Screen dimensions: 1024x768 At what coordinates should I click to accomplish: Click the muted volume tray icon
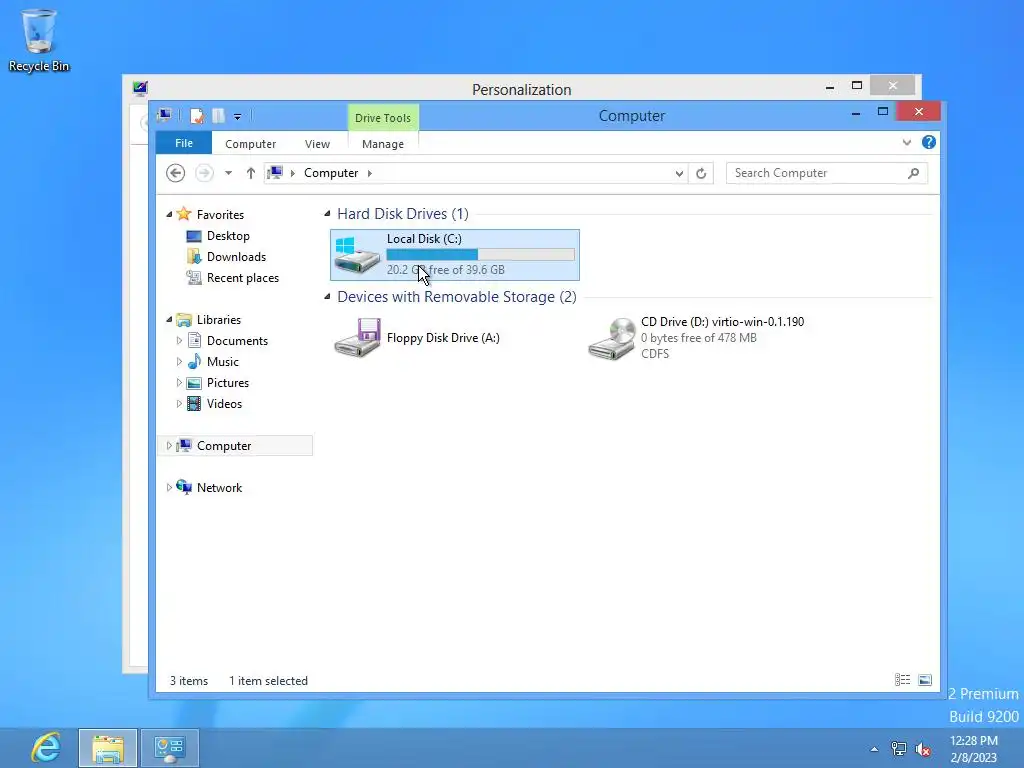pyautogui.click(x=923, y=749)
